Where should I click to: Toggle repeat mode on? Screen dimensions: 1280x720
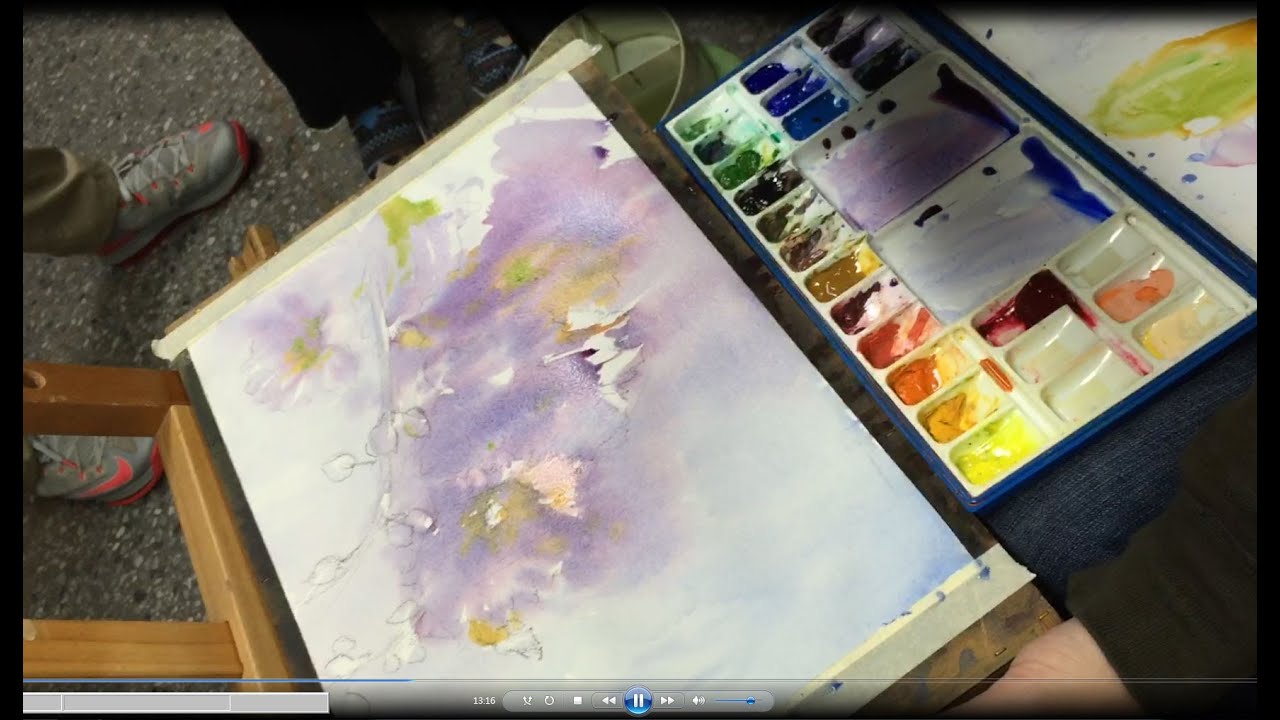549,701
